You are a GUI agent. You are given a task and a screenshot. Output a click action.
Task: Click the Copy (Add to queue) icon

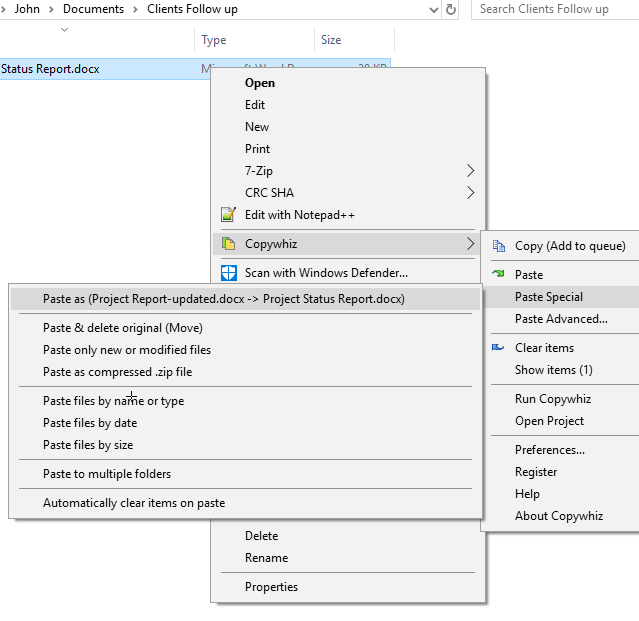click(498, 246)
